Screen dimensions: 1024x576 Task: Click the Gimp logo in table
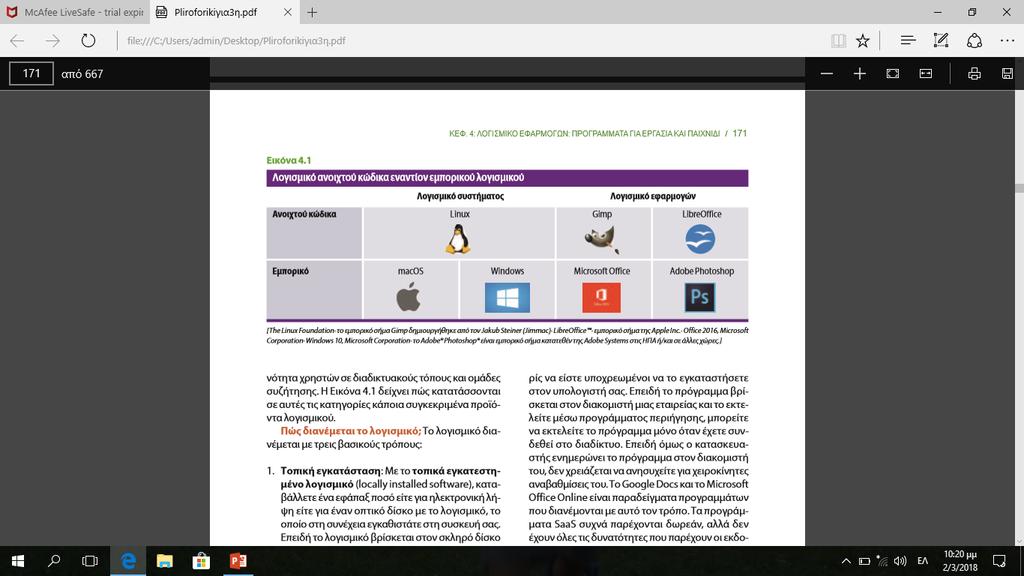point(601,240)
